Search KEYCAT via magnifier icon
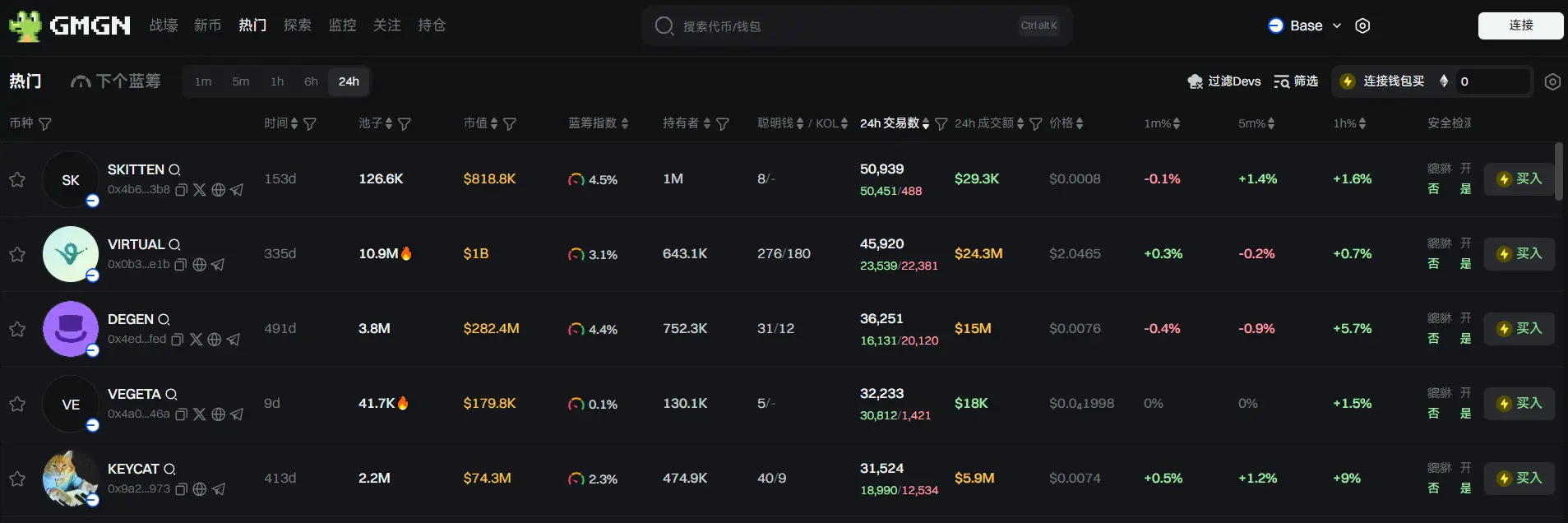 pos(169,470)
